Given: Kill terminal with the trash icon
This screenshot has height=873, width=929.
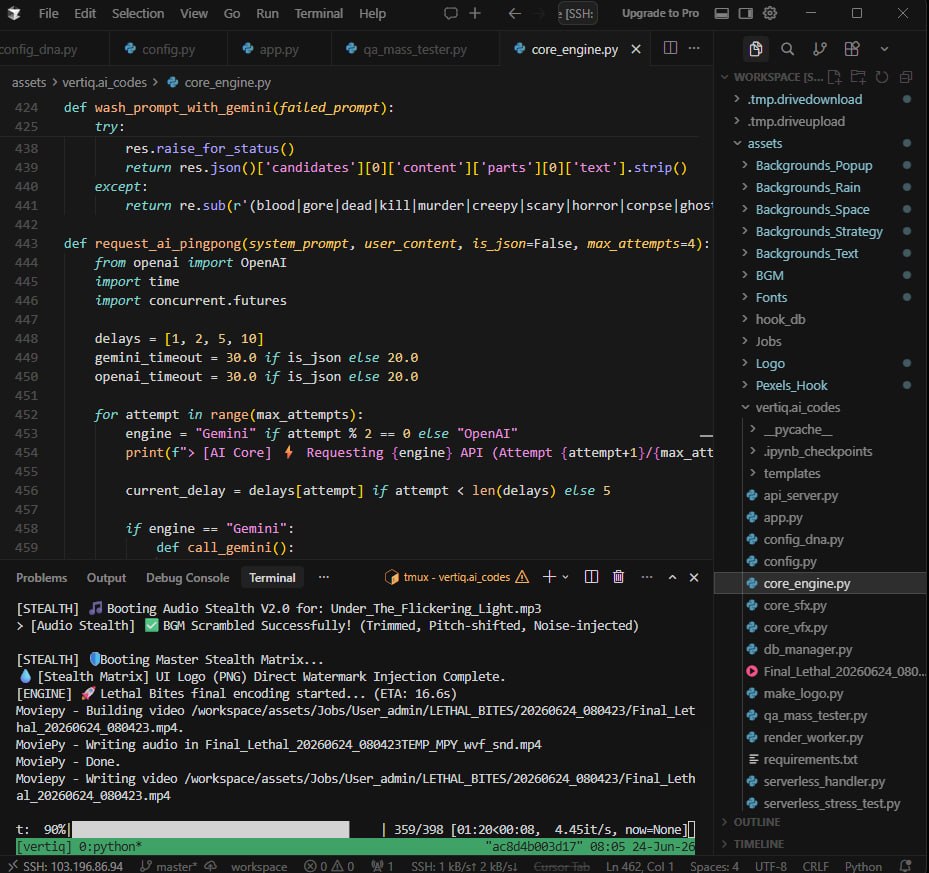Looking at the screenshot, I should [618, 577].
